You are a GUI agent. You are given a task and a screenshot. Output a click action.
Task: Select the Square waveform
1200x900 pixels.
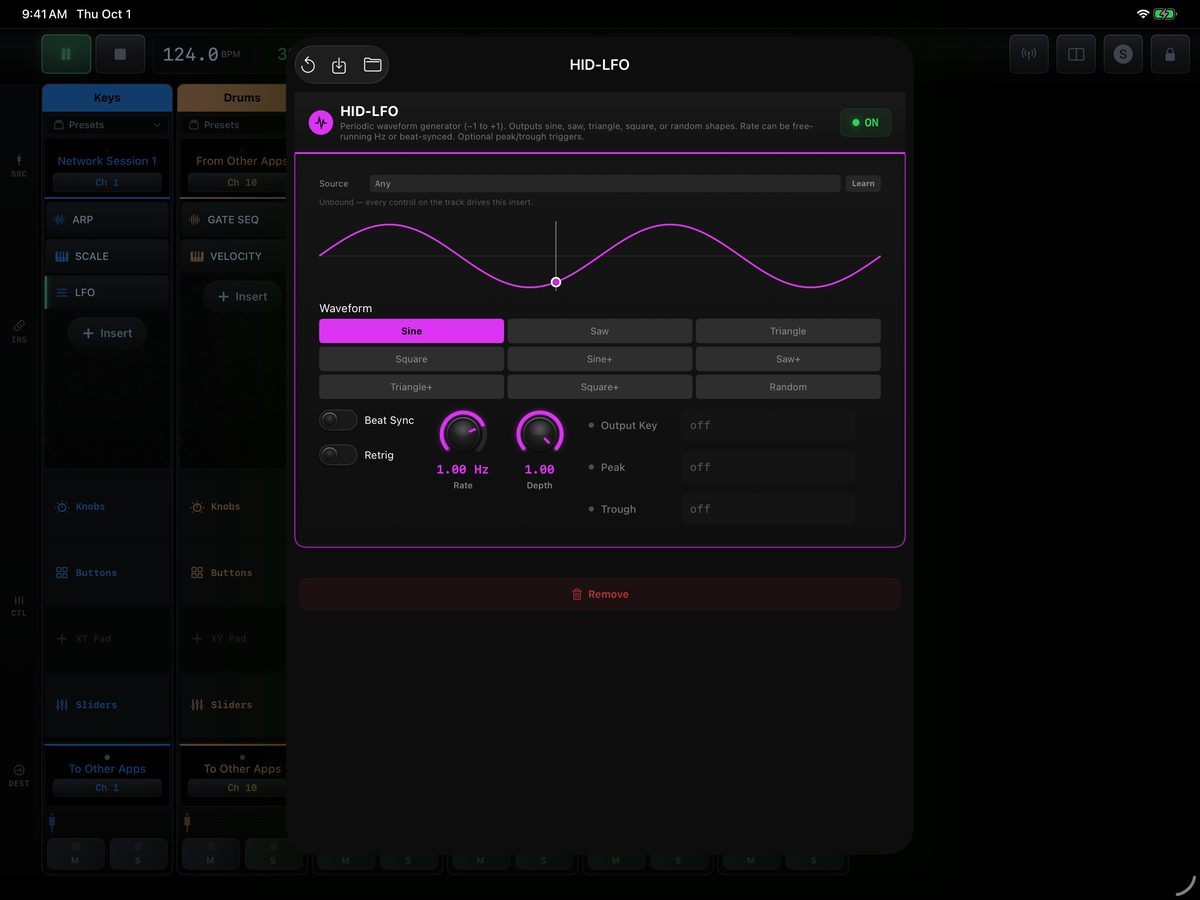coord(411,359)
